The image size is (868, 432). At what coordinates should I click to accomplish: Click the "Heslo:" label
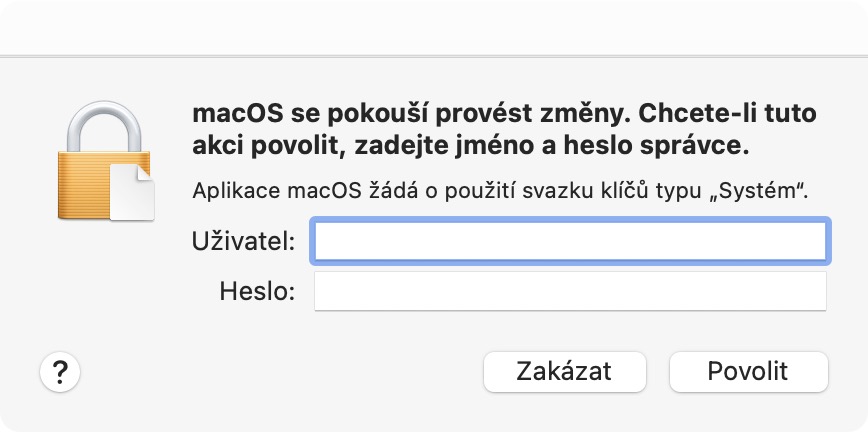point(257,292)
